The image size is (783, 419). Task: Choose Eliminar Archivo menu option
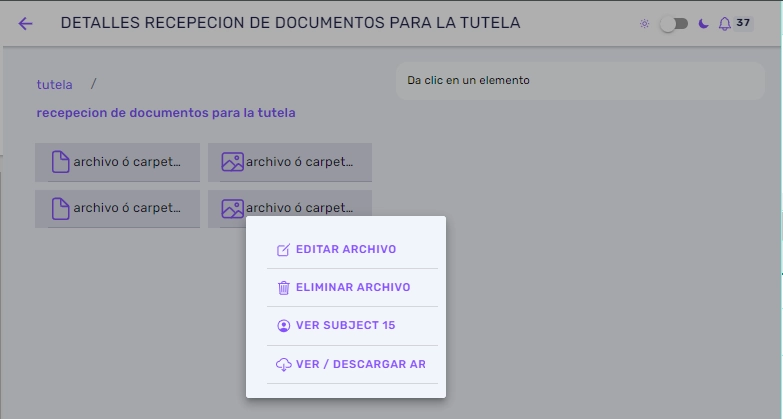point(353,288)
